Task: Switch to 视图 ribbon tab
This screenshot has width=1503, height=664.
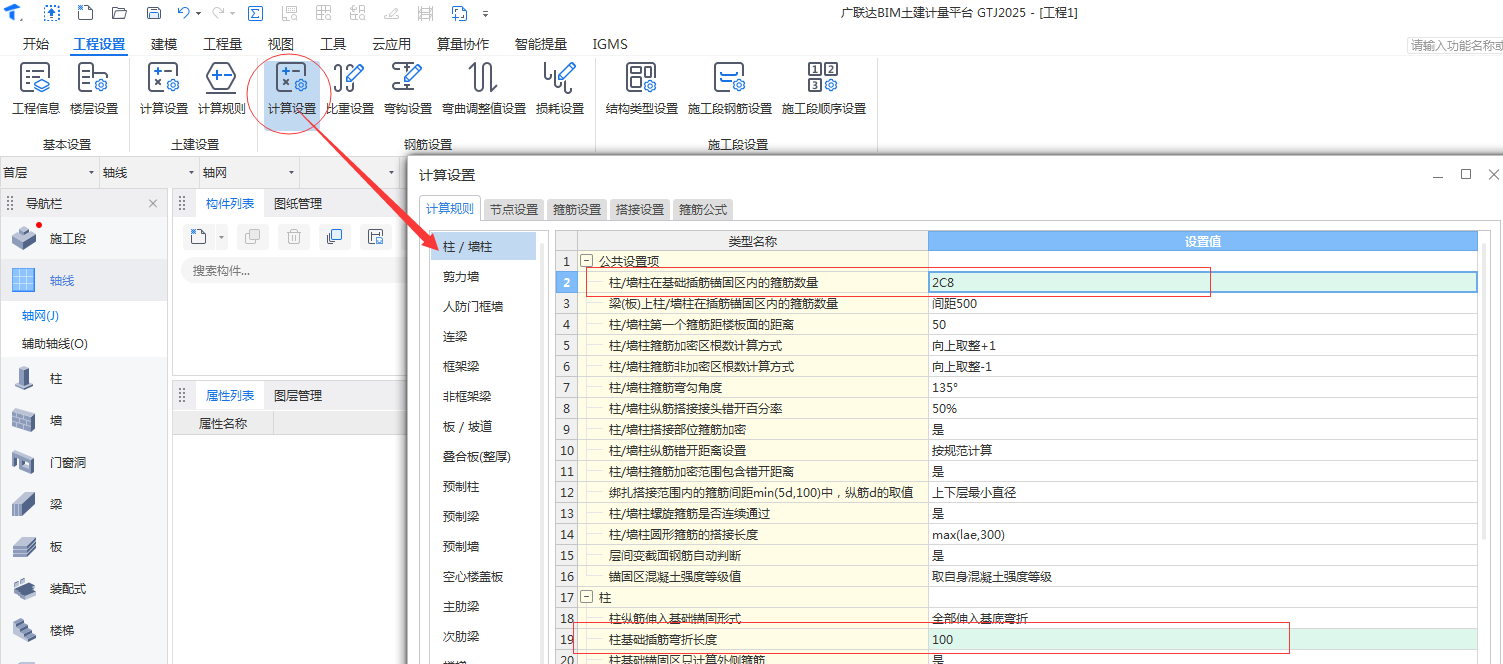Action: point(281,44)
